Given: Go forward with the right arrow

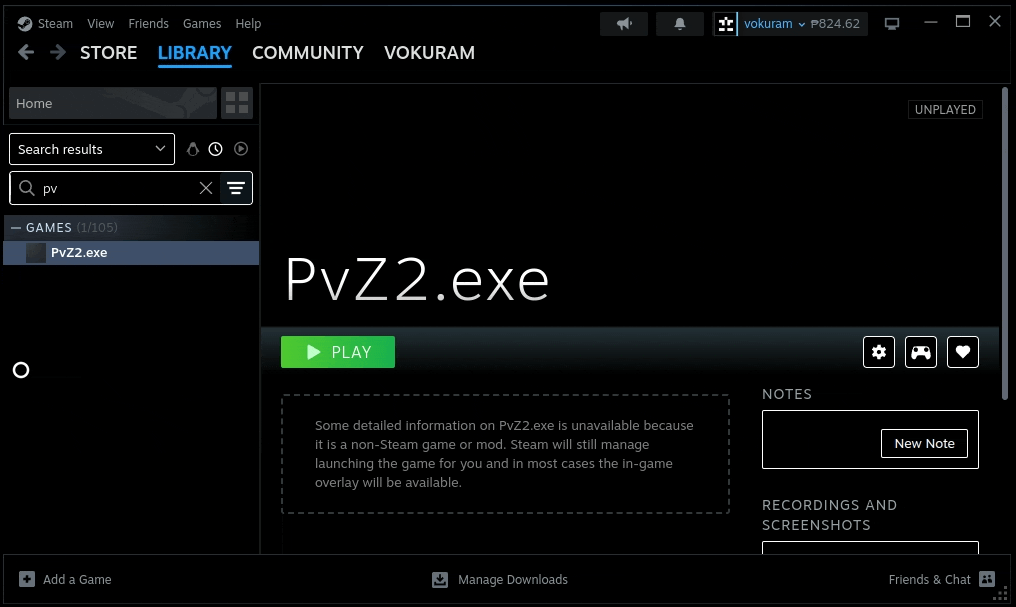Looking at the screenshot, I should pos(58,52).
